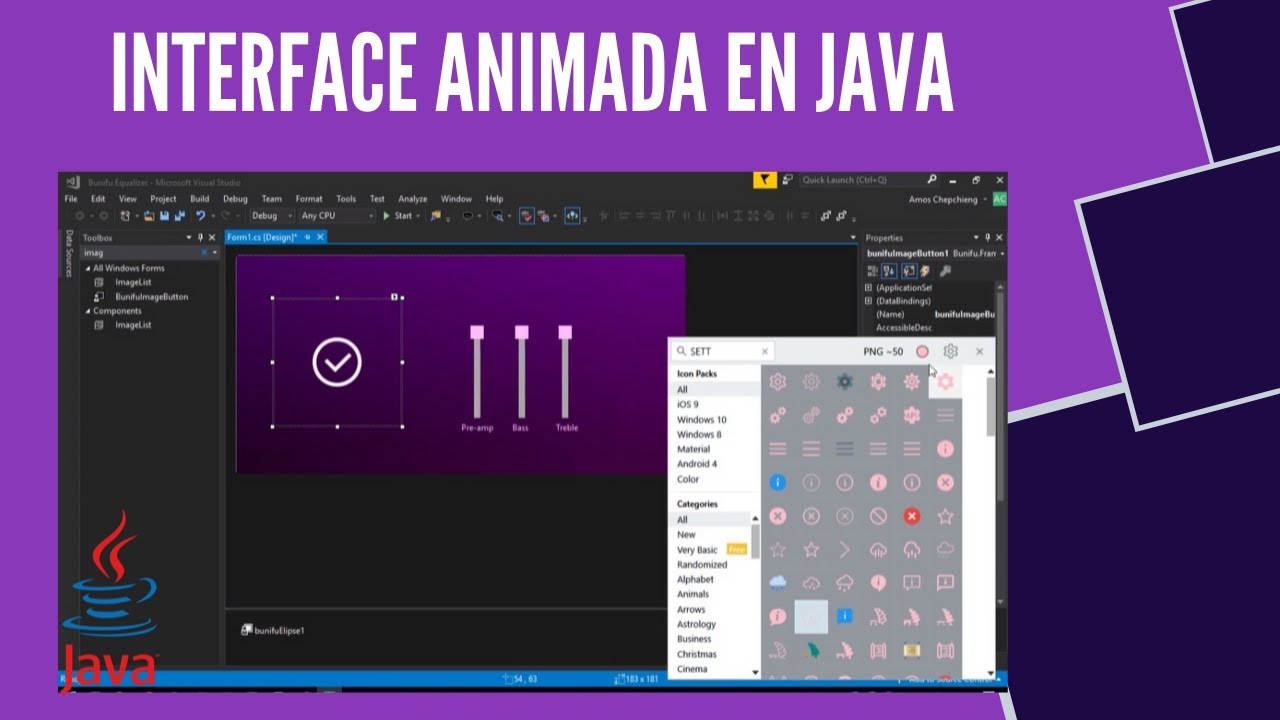Click the Quick Launch magnifier icon
This screenshot has width=1280, height=720.
pyautogui.click(x=932, y=180)
